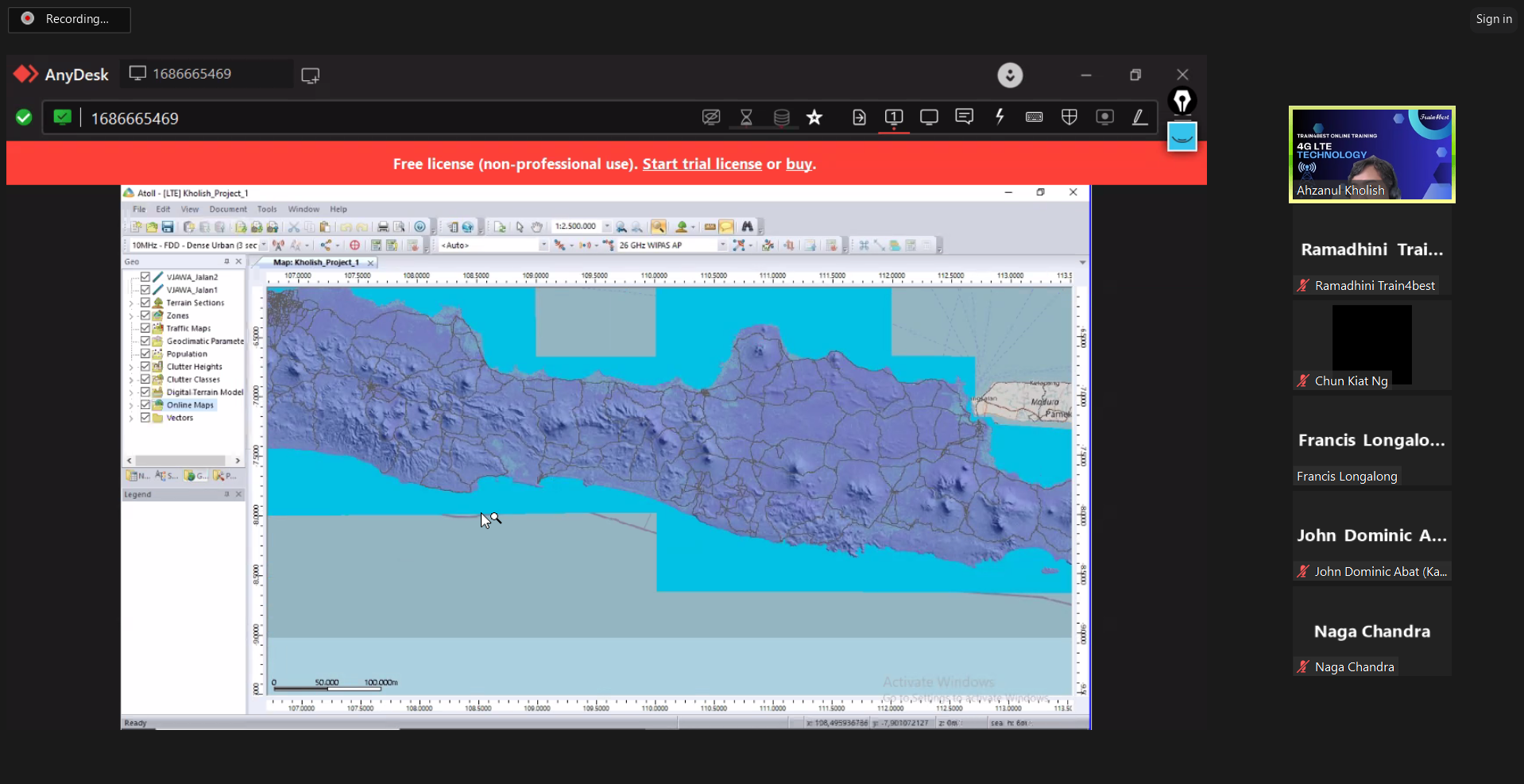Disable the VJAWA_Jalan2 layer checkbox
The height and width of the screenshot is (784, 1524).
145,276
